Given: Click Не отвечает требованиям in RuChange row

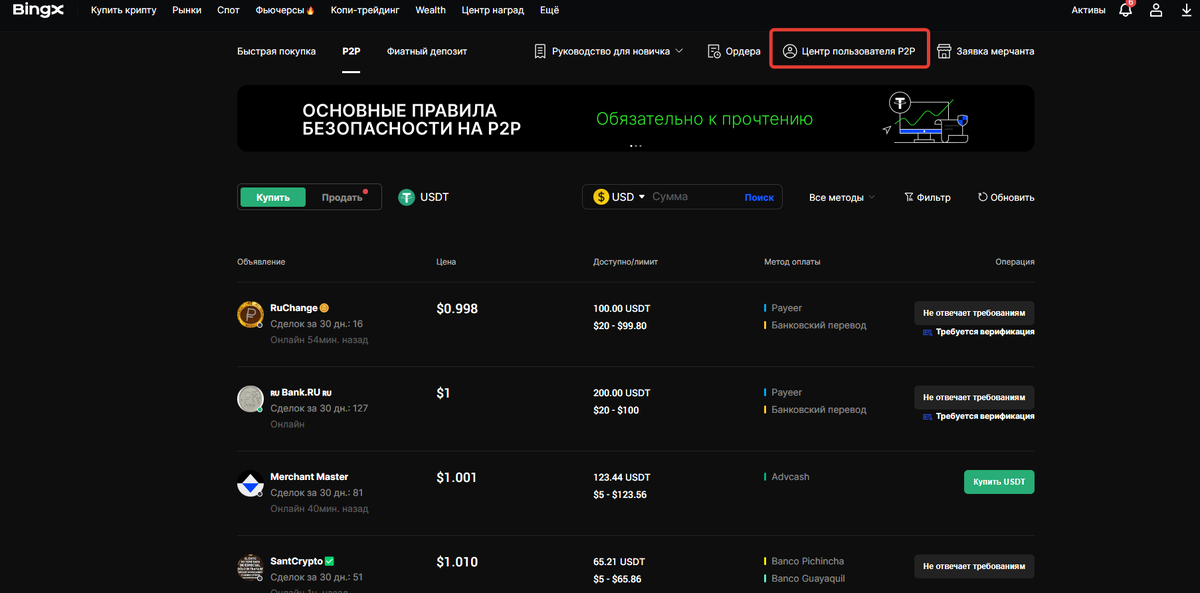Looking at the screenshot, I should pyautogui.click(x=974, y=313).
